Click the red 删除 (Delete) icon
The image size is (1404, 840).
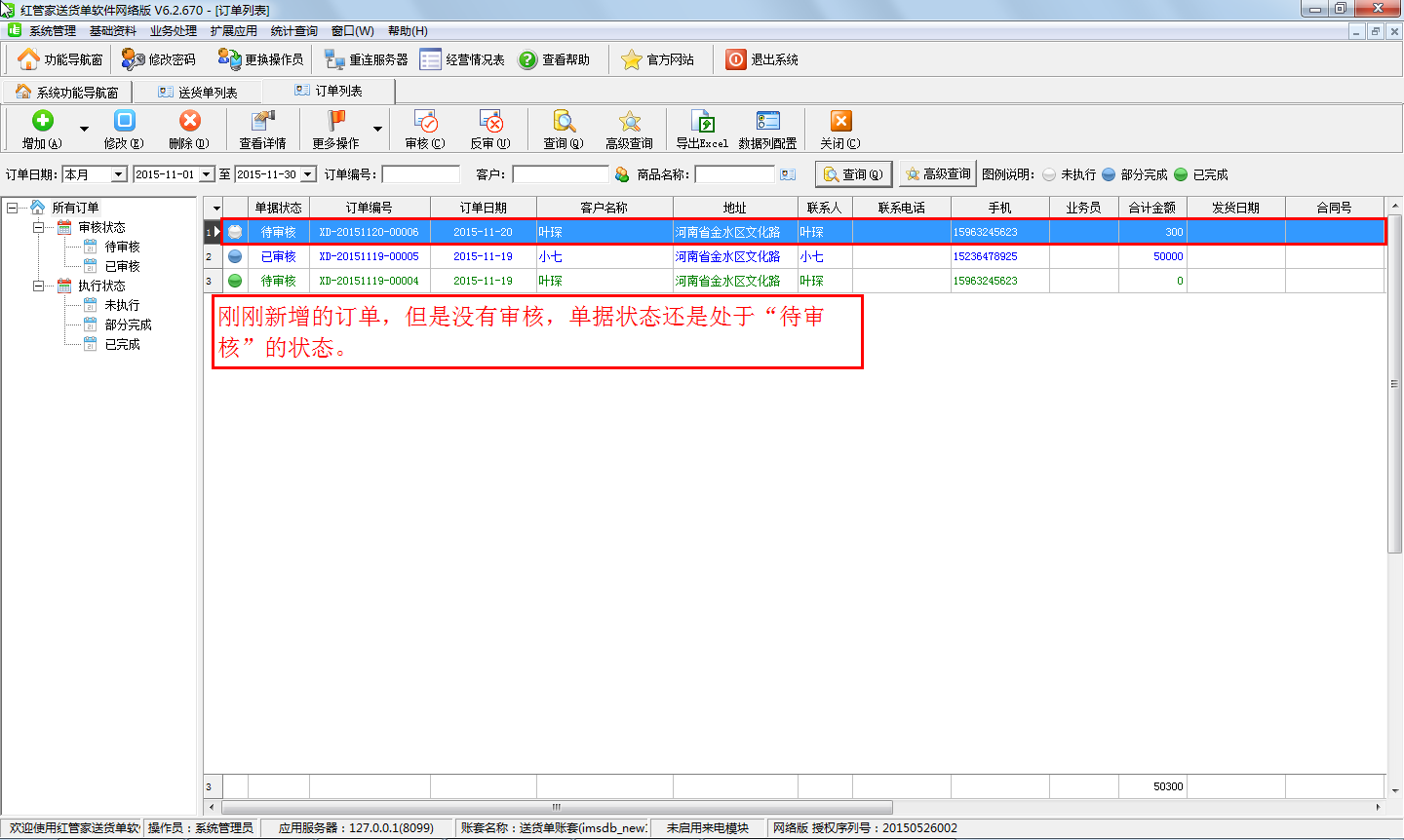coord(189,121)
